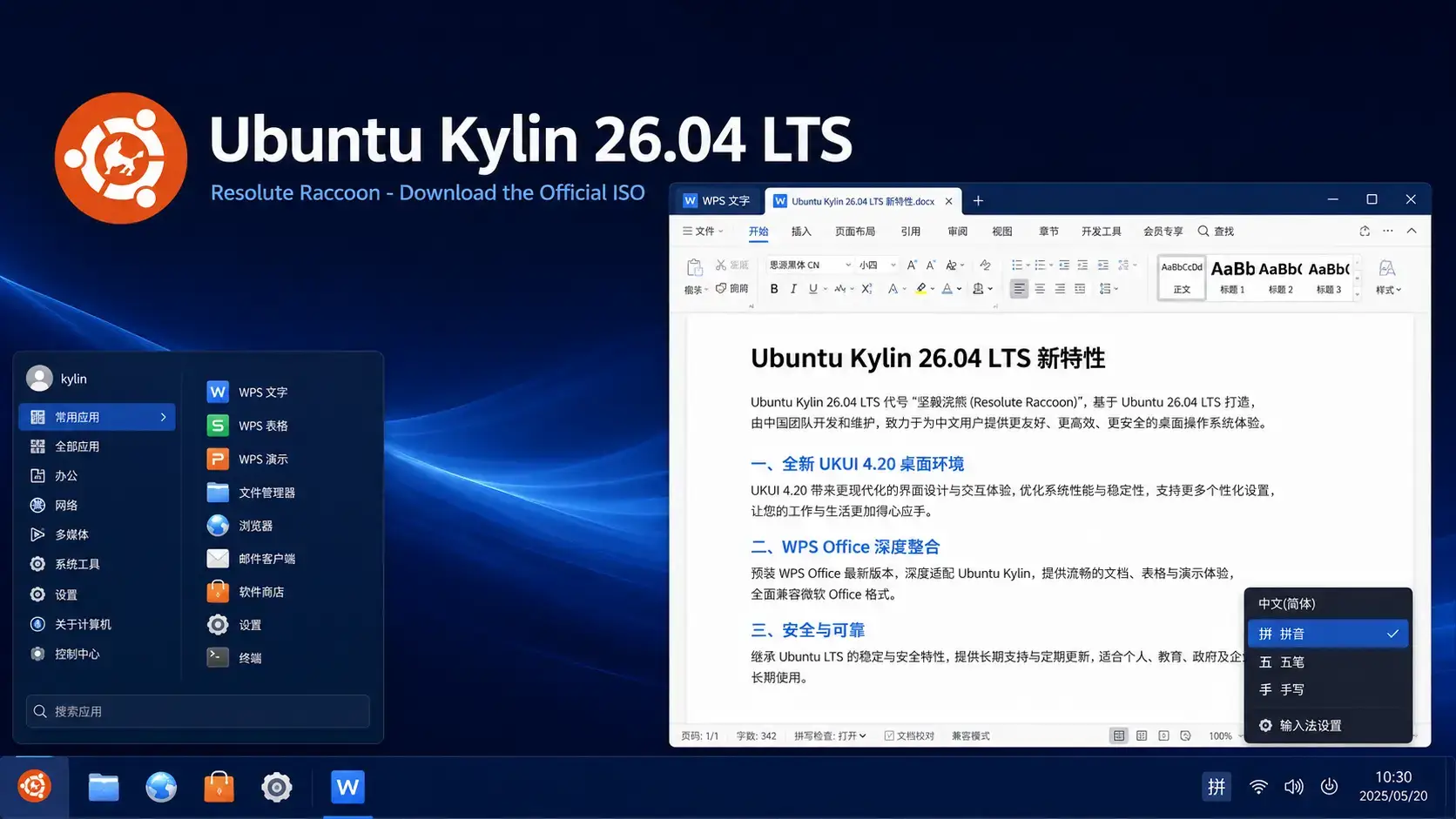Switch to web view icon in status bar
The image size is (1456, 819).
1185,735
